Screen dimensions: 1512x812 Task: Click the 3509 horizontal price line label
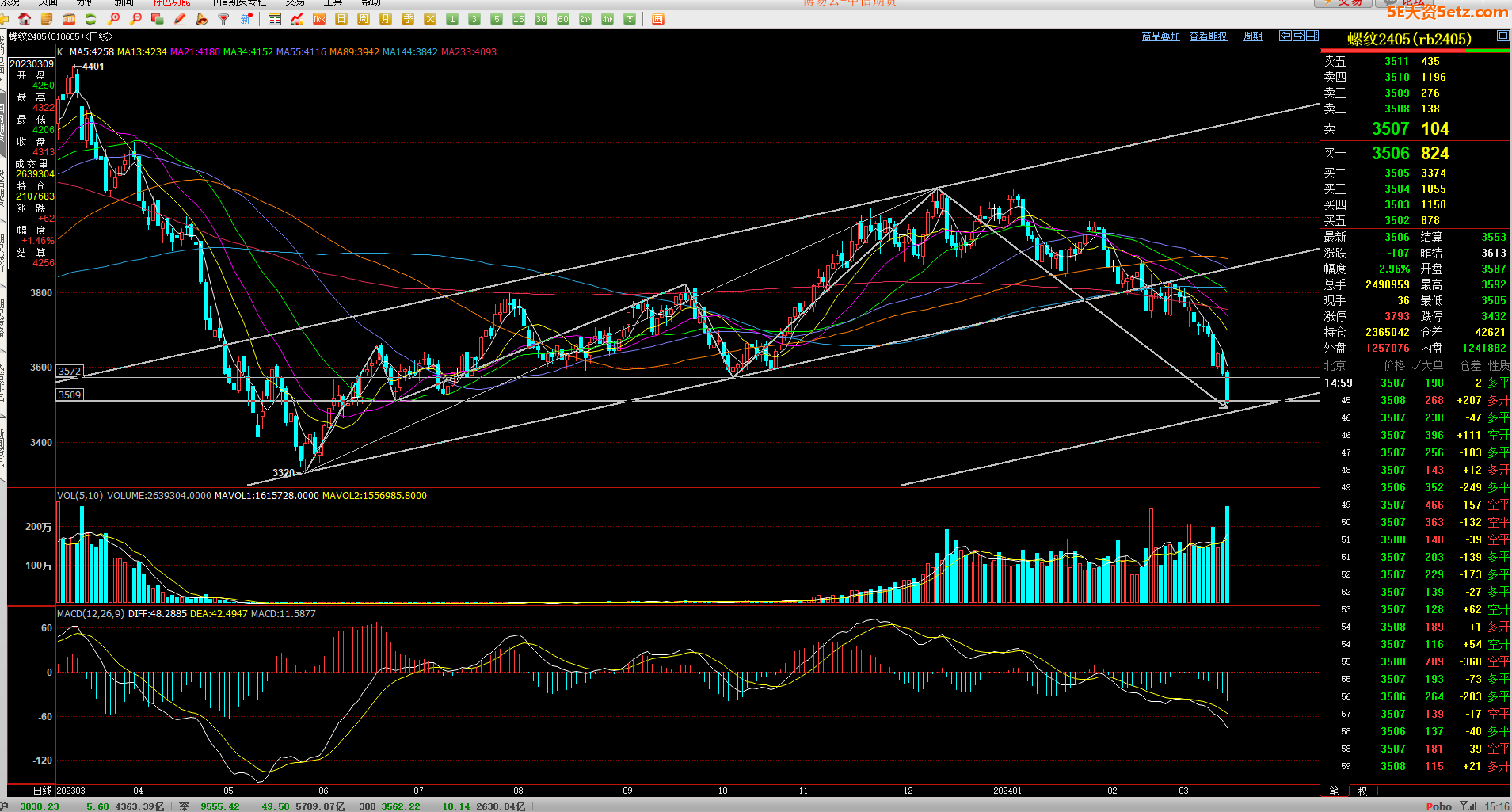(x=70, y=395)
